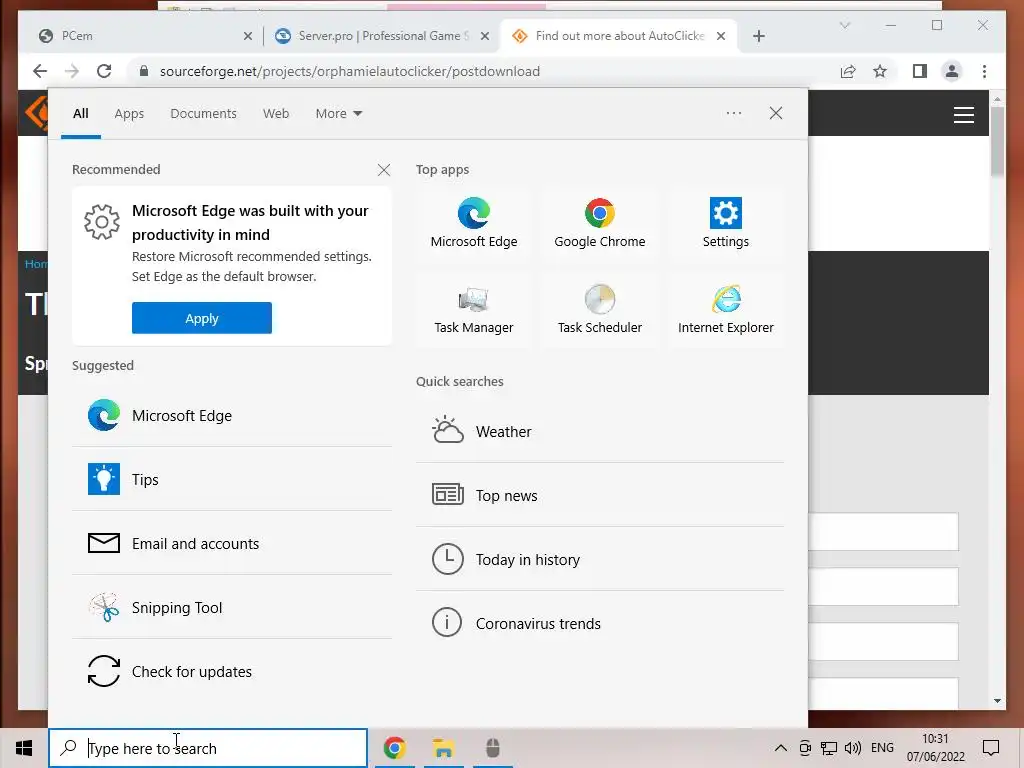Open the clock and date flyout
The height and width of the screenshot is (768, 1024).
tap(935, 748)
